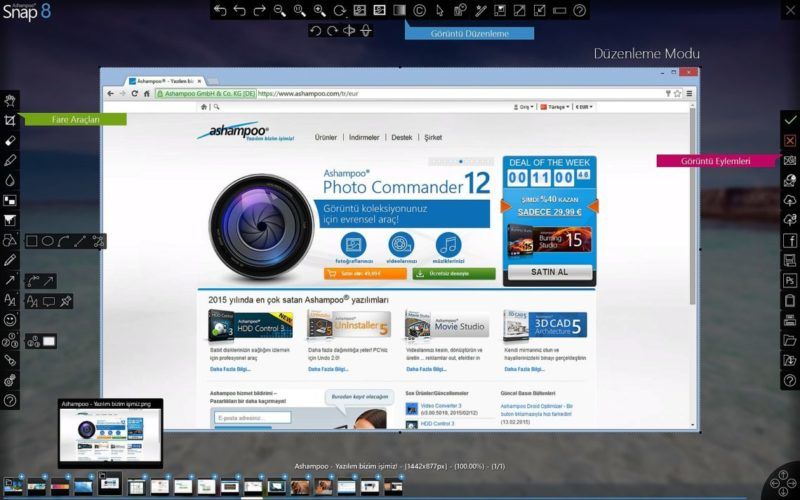Click the browser address bar URL

[x=308, y=94]
